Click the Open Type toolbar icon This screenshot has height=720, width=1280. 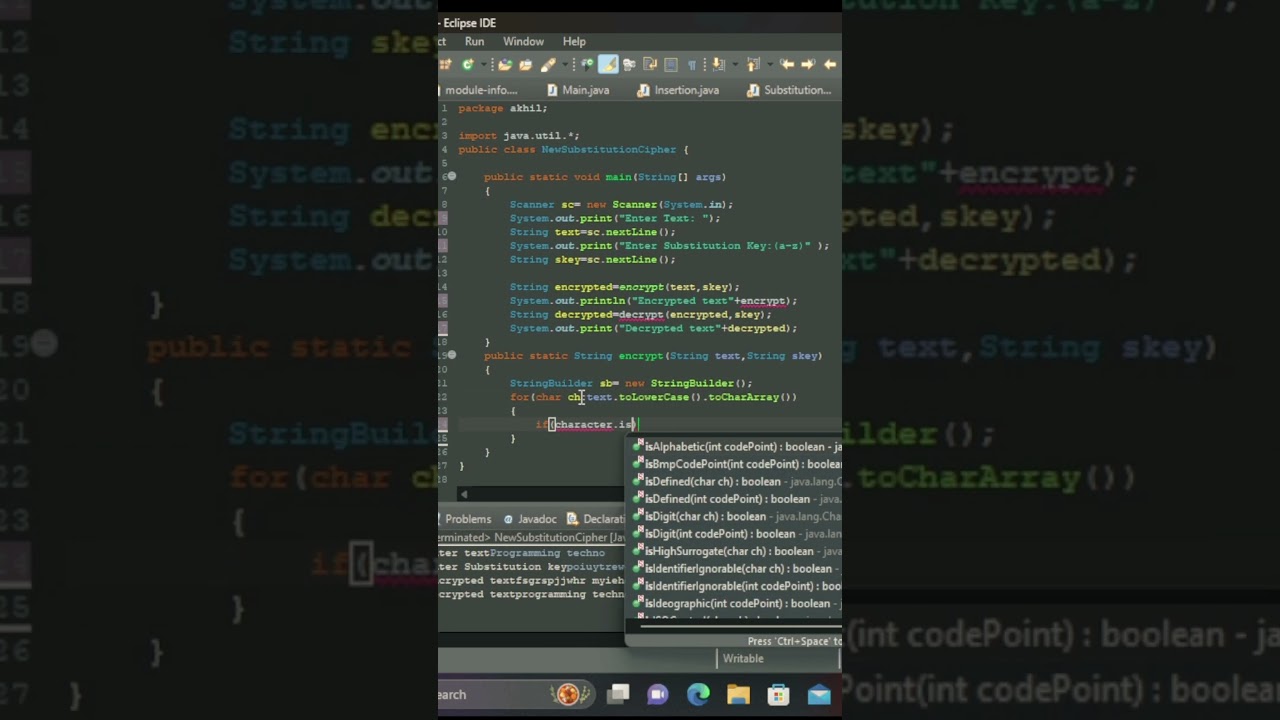pos(505,65)
